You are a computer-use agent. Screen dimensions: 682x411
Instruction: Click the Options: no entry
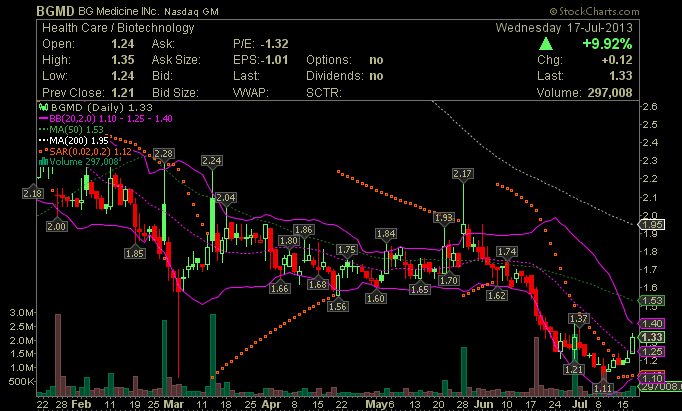click(344, 60)
